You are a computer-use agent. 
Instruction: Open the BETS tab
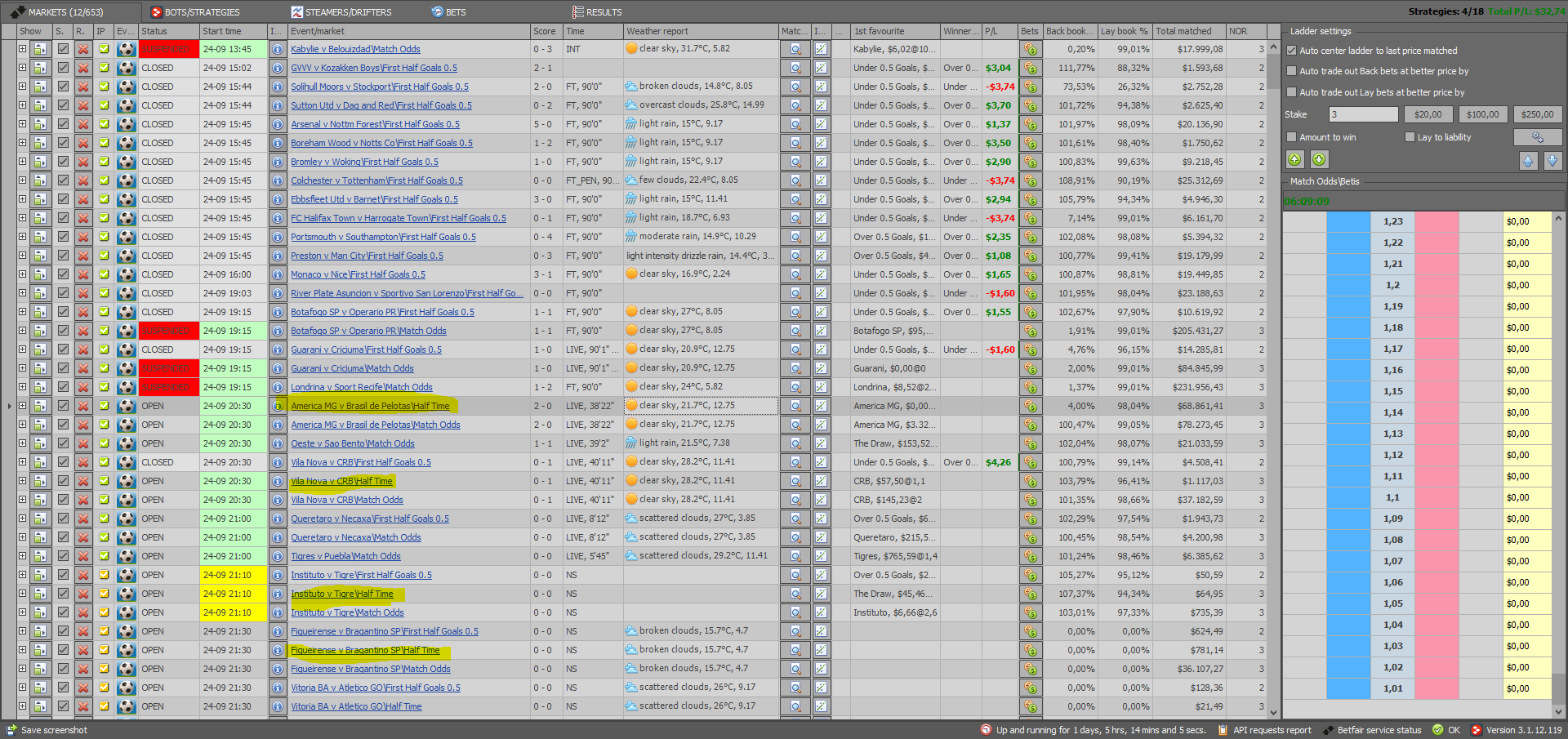[448, 12]
